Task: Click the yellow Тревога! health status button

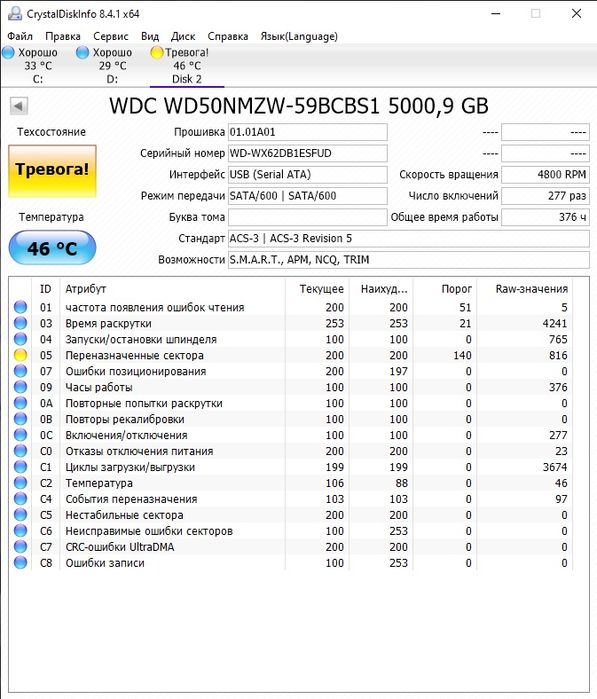Action: pyautogui.click(x=52, y=171)
